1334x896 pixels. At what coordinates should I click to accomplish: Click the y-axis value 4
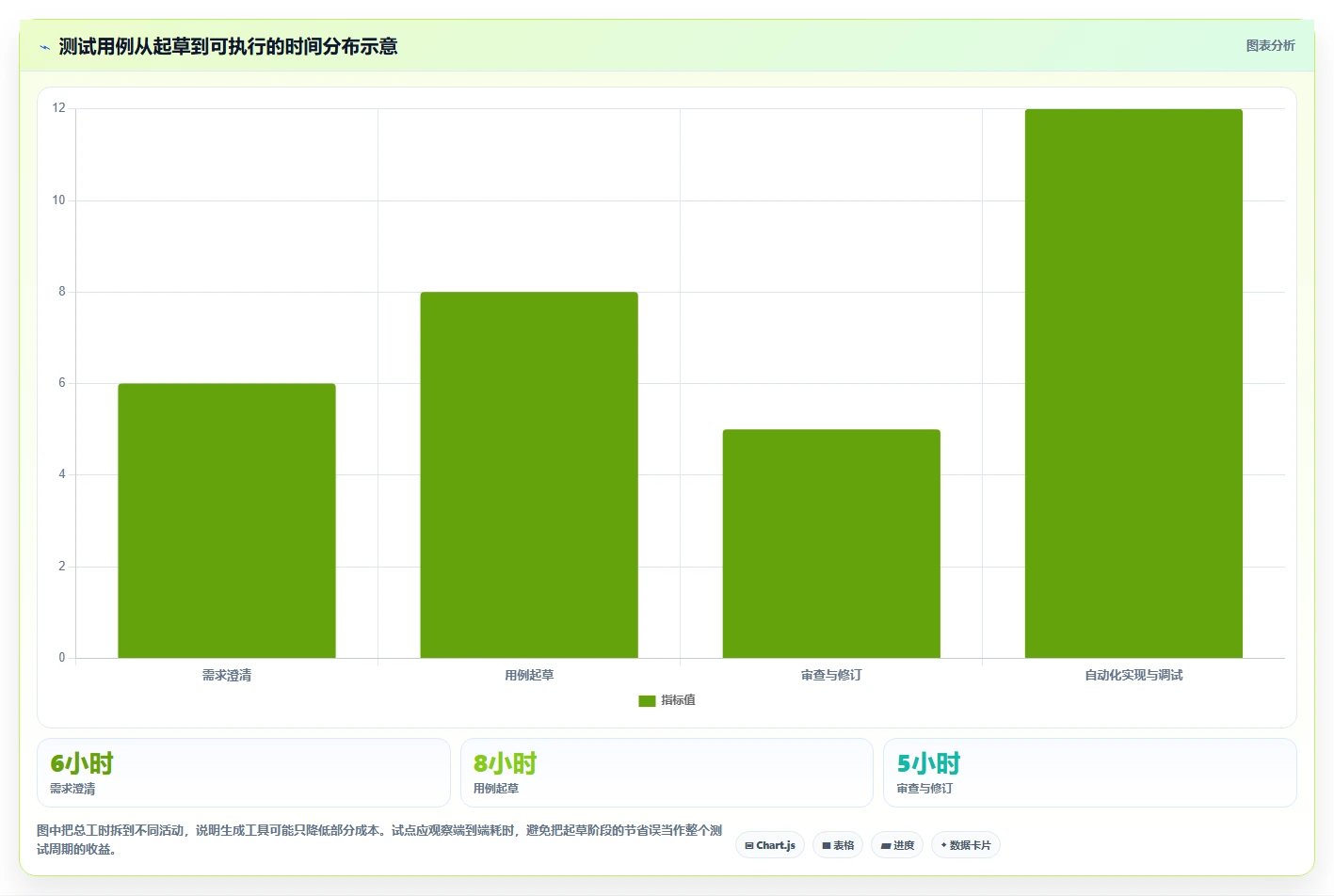tap(62, 474)
